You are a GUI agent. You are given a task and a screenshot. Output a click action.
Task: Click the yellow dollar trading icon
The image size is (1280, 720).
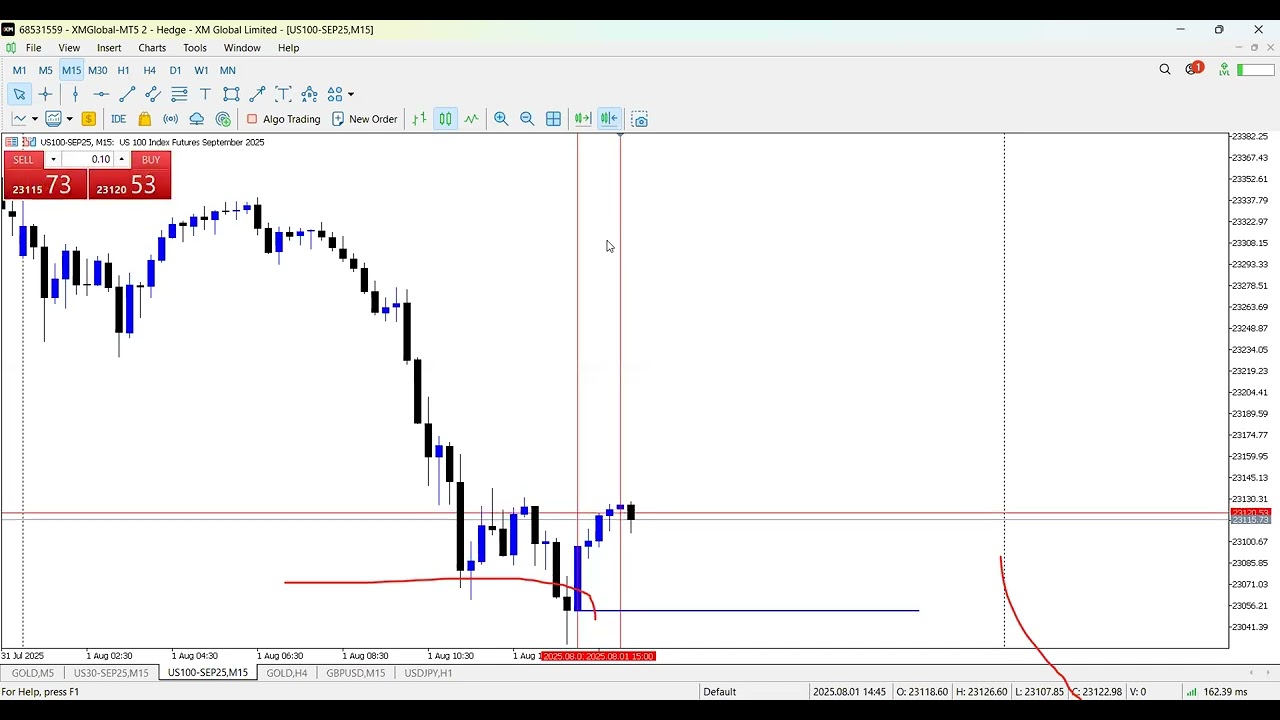point(89,119)
